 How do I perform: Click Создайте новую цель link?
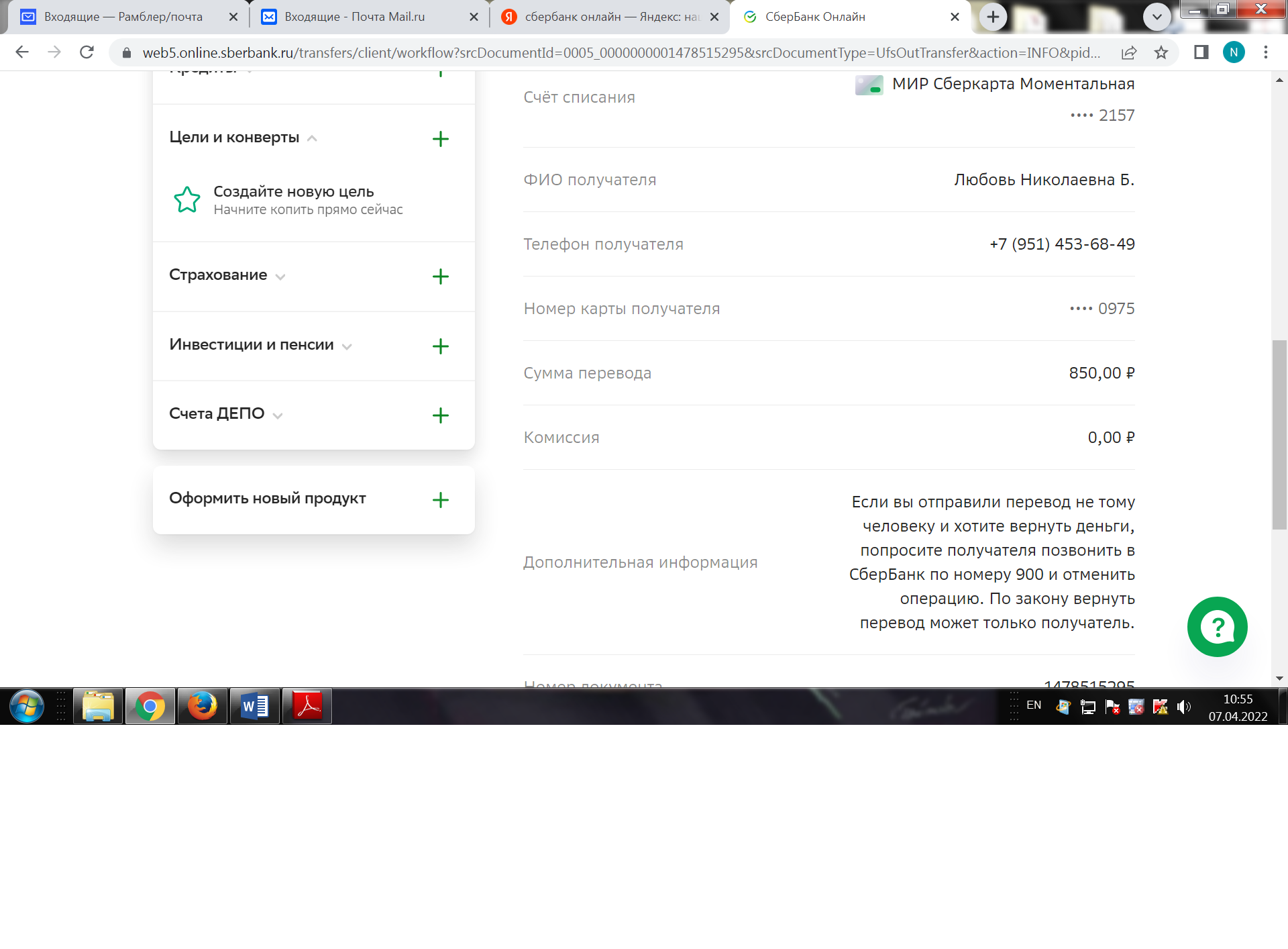click(x=294, y=191)
